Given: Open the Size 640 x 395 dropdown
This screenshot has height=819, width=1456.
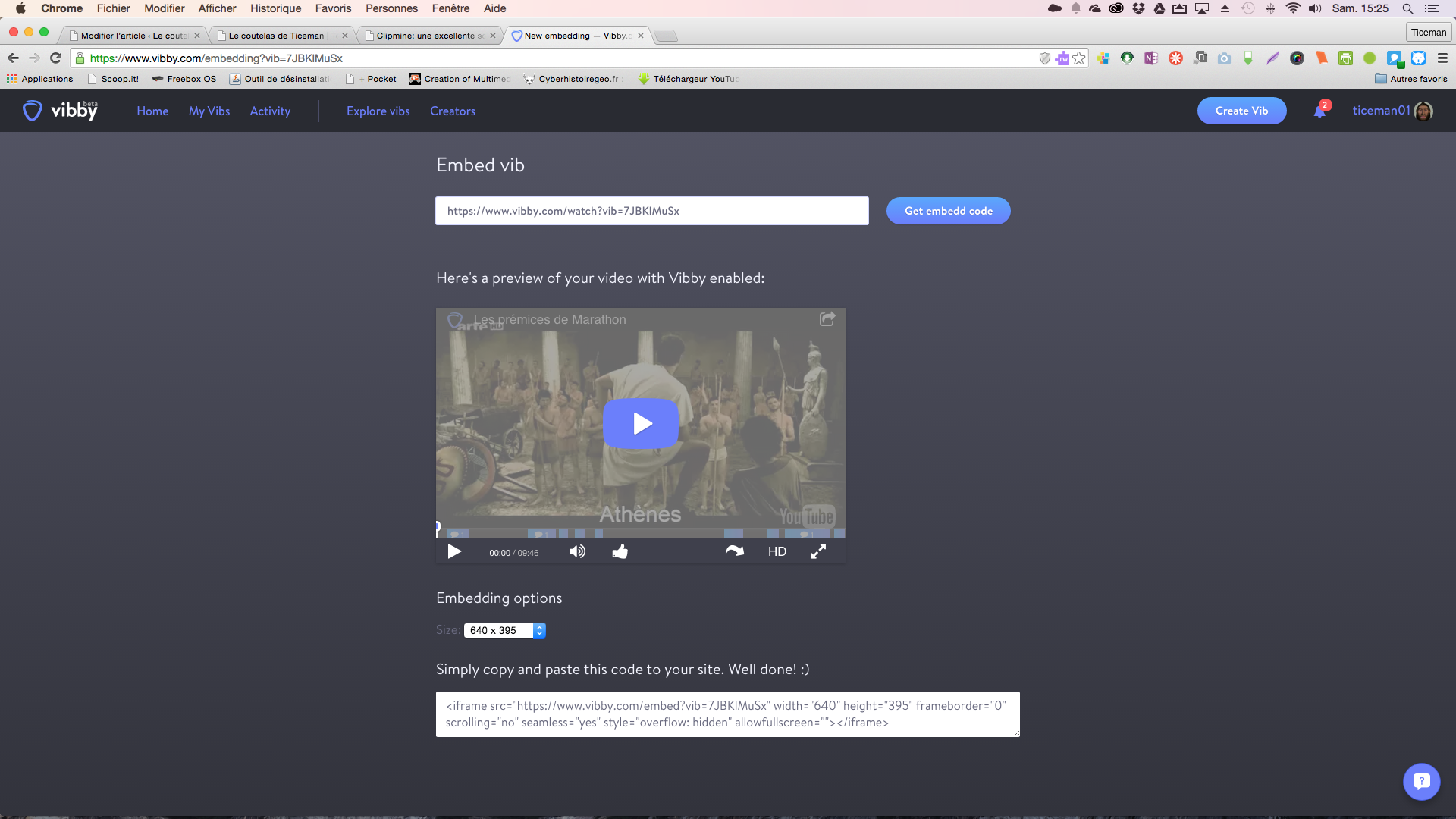Looking at the screenshot, I should click(x=505, y=630).
